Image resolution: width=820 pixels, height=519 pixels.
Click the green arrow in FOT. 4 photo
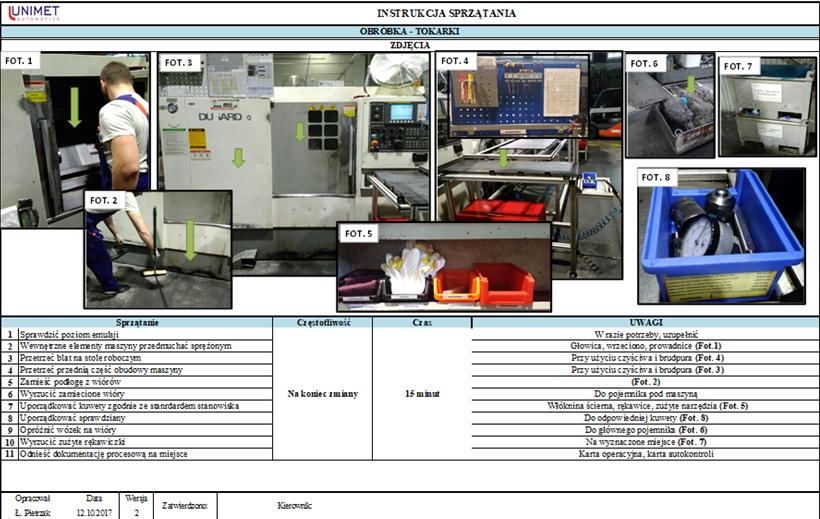tap(504, 156)
